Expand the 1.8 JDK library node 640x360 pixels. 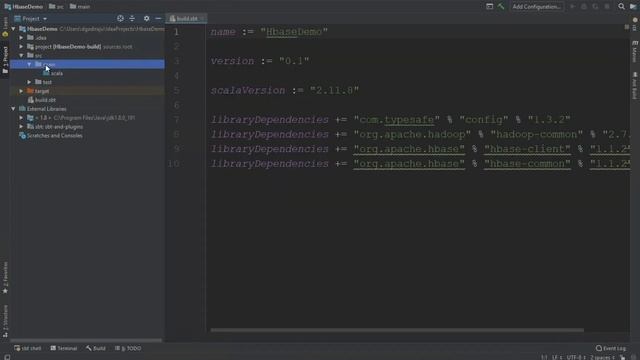[x=22, y=118]
